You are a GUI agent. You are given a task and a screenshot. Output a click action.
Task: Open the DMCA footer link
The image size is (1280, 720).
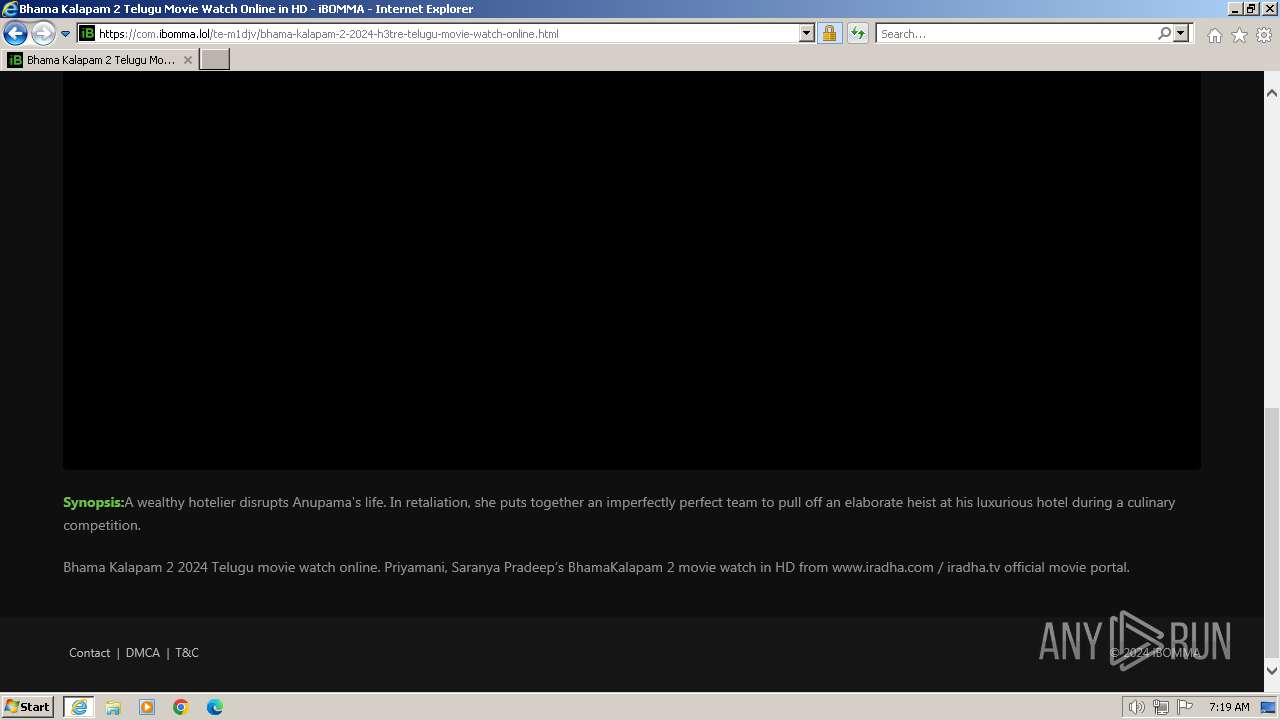pos(143,652)
